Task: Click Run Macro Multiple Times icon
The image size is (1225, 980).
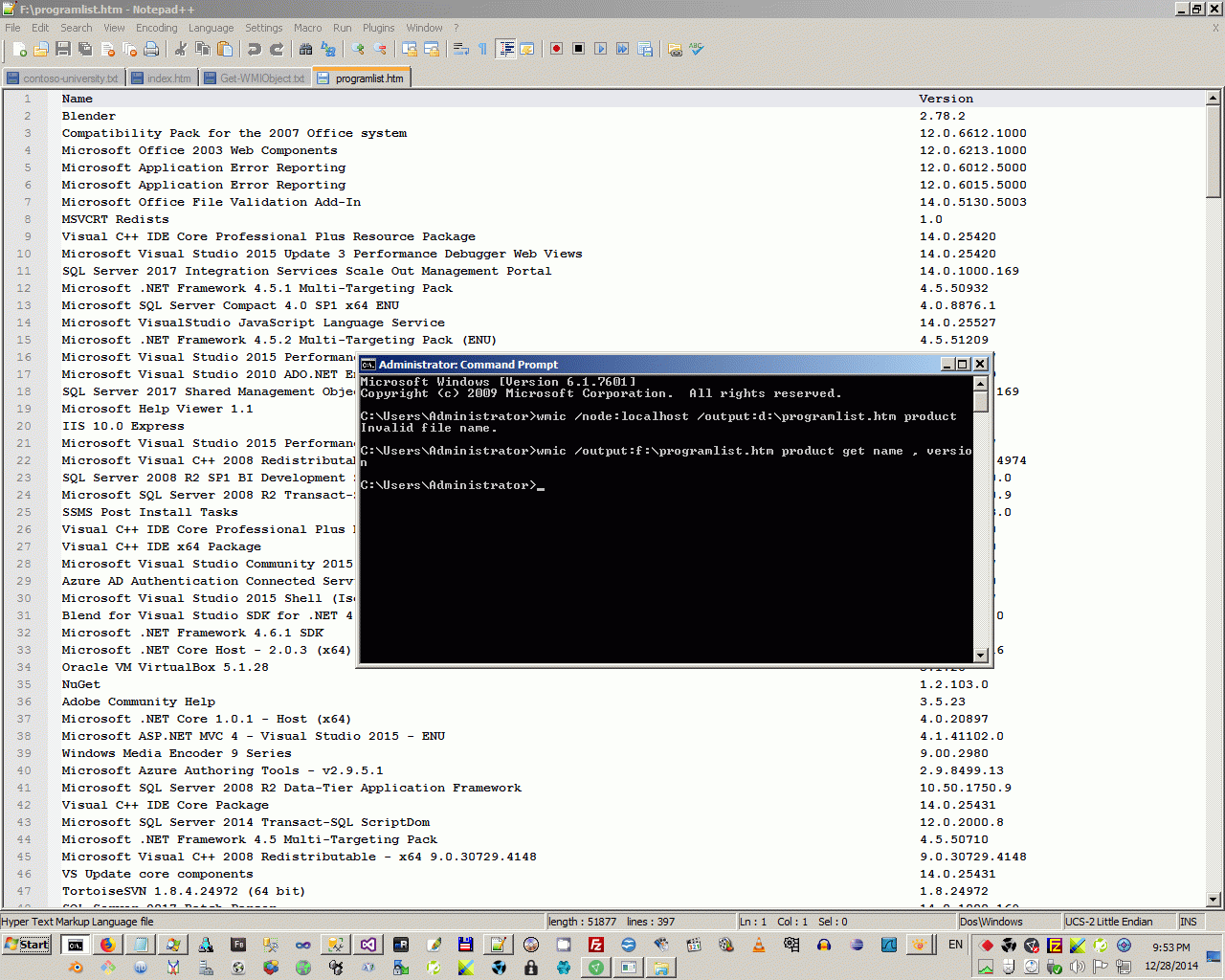Action: tap(622, 49)
